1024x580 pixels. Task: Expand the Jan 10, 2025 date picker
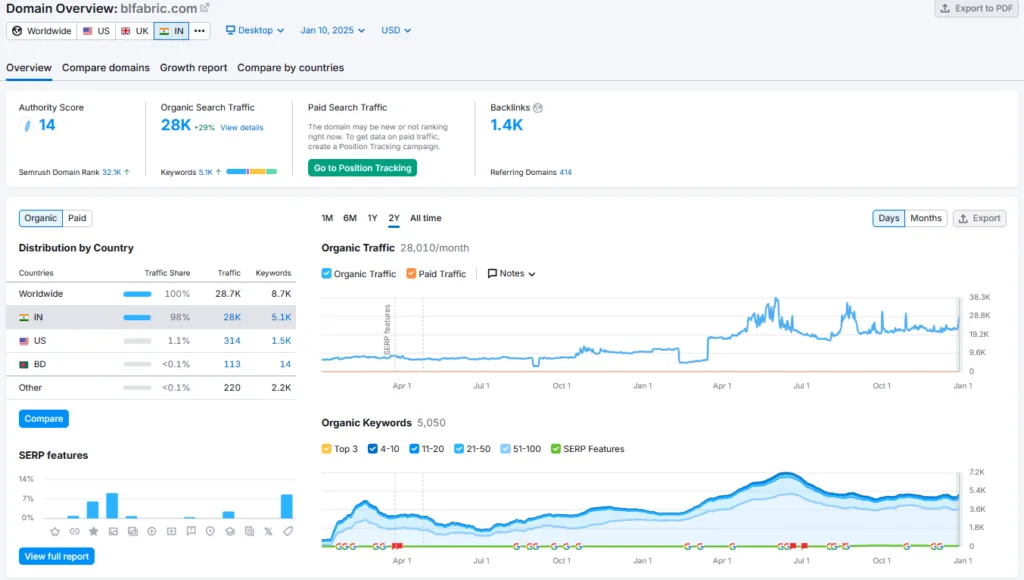pyautogui.click(x=332, y=31)
